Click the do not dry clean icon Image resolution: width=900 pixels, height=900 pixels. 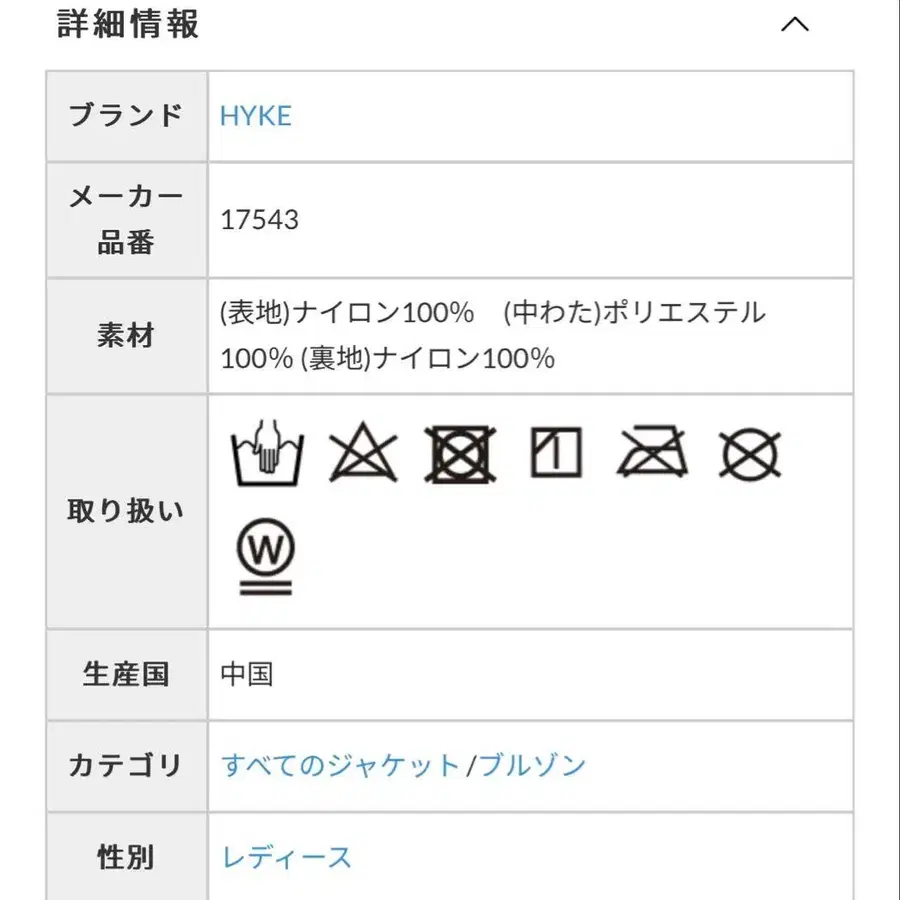750,455
